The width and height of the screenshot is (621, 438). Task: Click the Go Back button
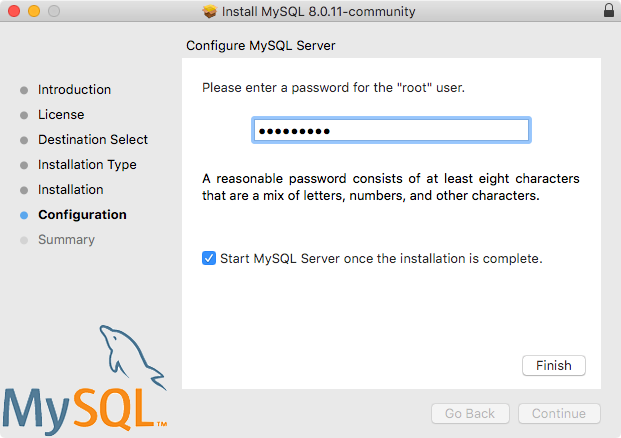[470, 414]
